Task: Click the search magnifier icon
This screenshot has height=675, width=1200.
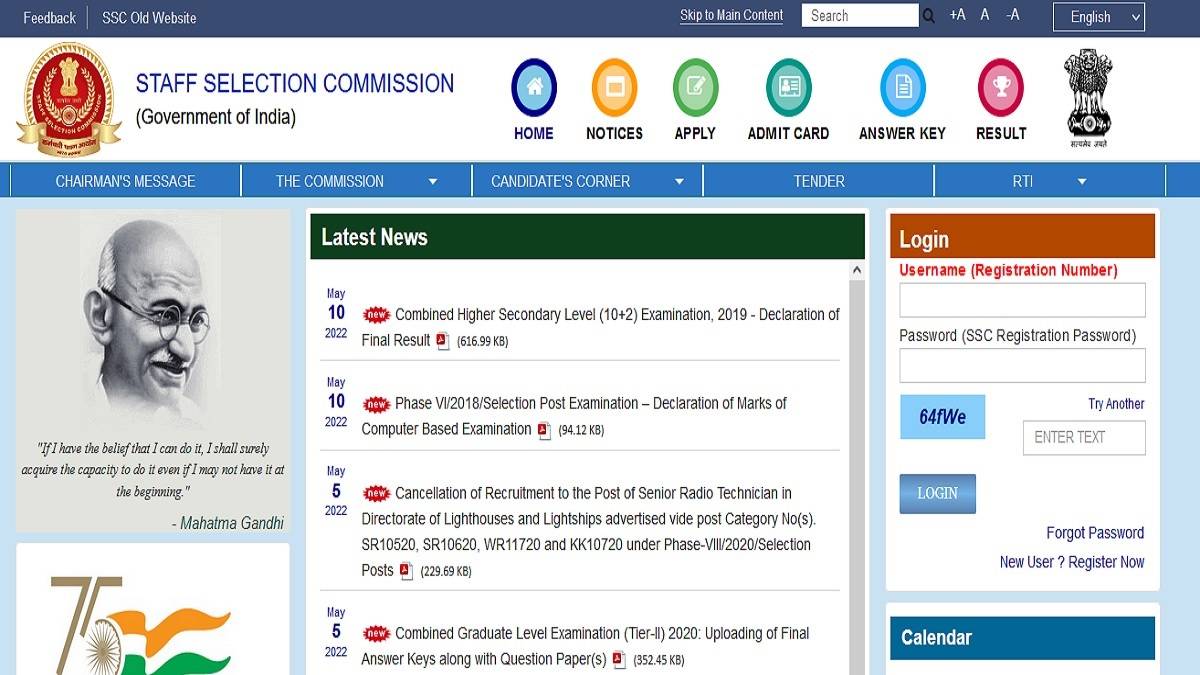Action: [929, 16]
